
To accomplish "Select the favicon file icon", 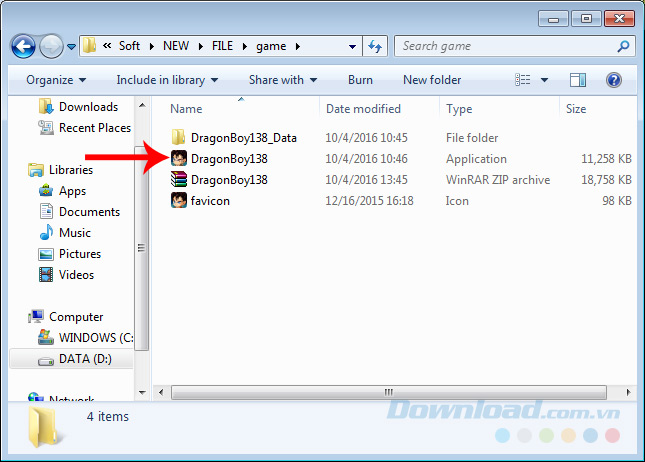I will tap(179, 200).
